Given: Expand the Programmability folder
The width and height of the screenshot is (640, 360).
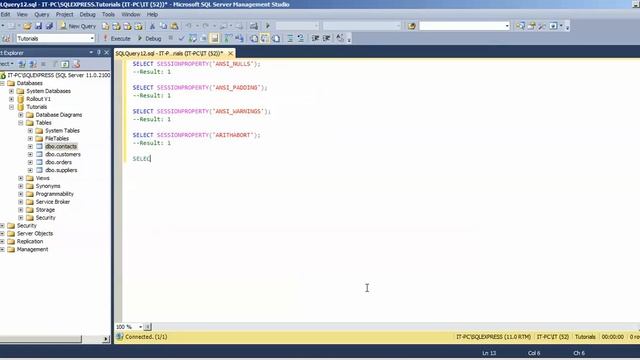Looking at the screenshot, I should coord(21,194).
